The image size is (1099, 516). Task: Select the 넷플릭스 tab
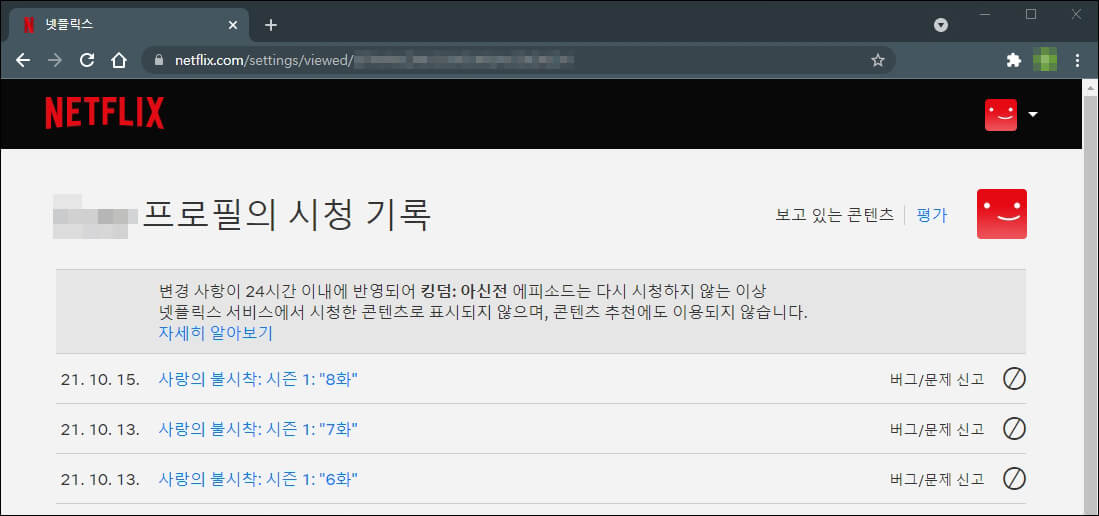click(129, 25)
